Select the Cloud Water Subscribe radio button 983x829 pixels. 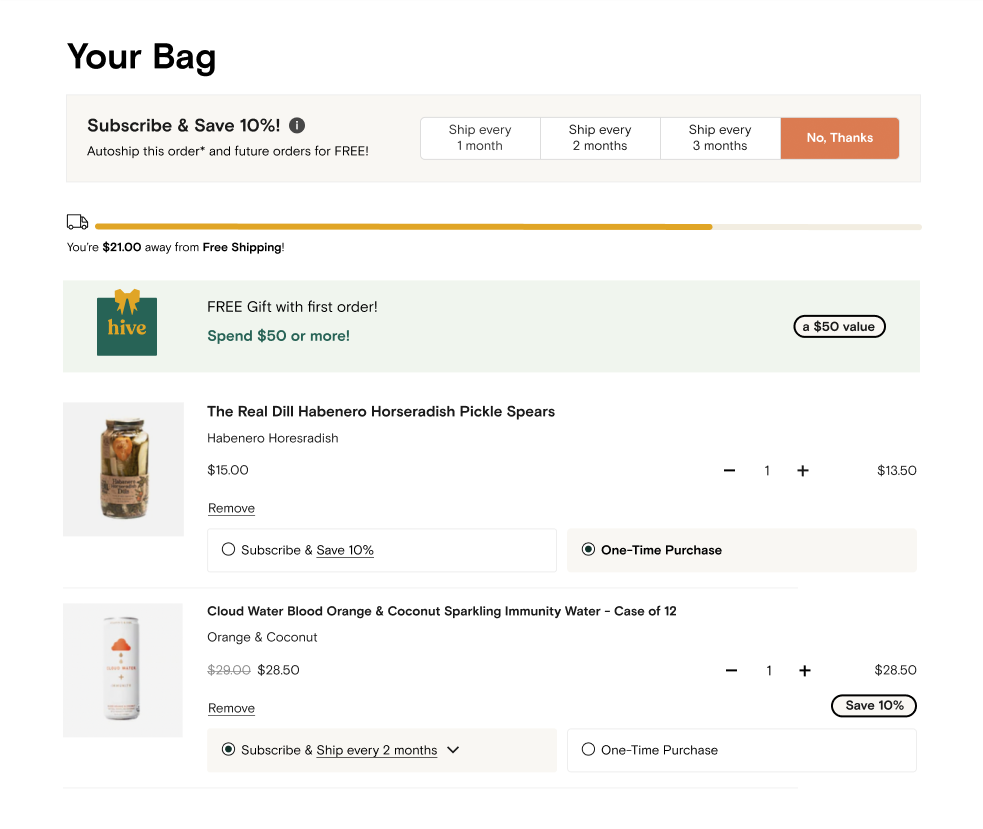(229, 749)
